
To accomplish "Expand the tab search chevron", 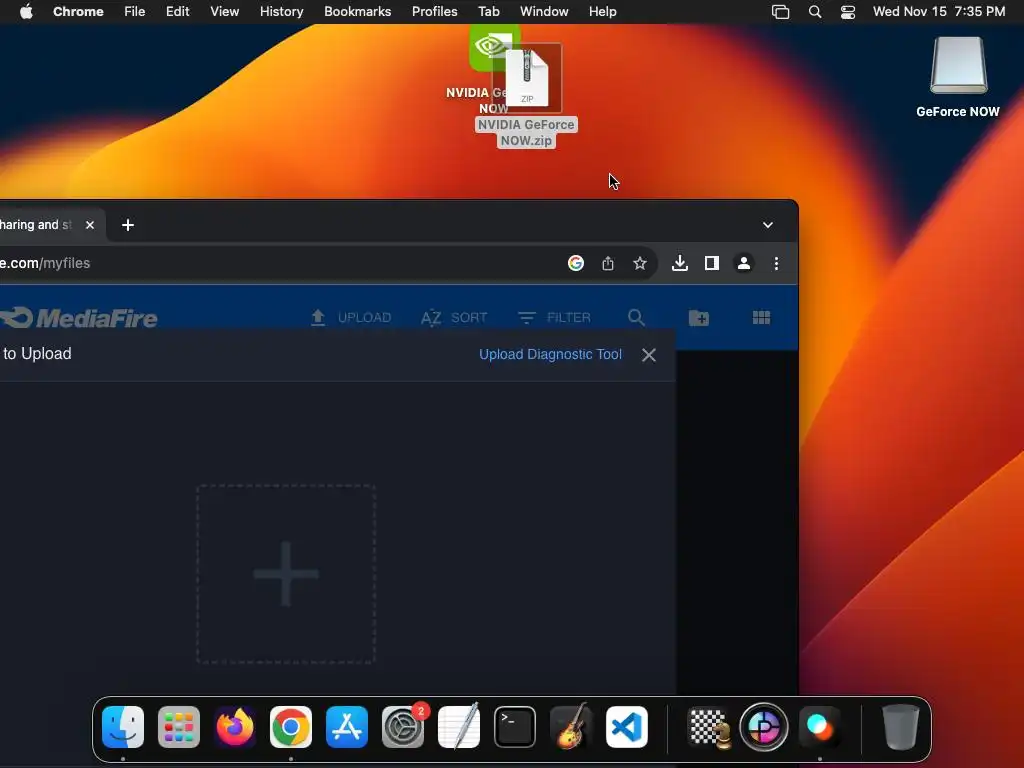I will coord(768,225).
